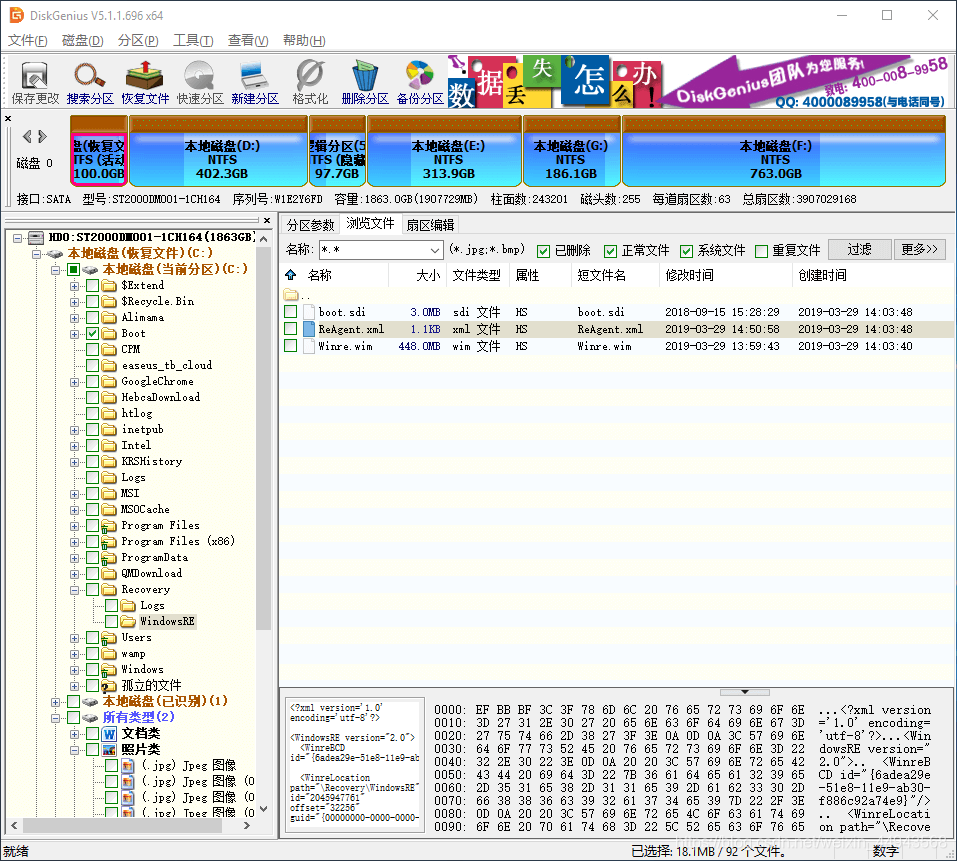Viewport: 957px width, 861px height.
Task: Click the Quick Partition (快速分区) toolbar icon
Action: pyautogui.click(x=200, y=82)
